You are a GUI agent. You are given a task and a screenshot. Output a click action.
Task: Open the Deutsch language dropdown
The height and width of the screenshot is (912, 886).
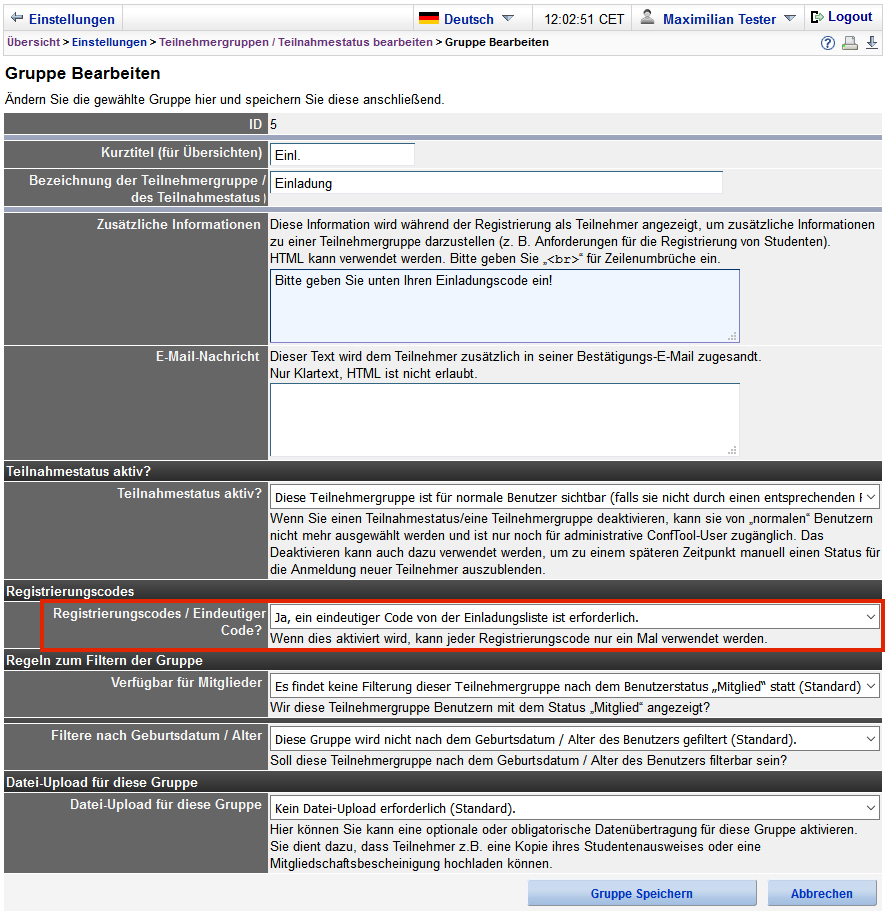[x=508, y=19]
